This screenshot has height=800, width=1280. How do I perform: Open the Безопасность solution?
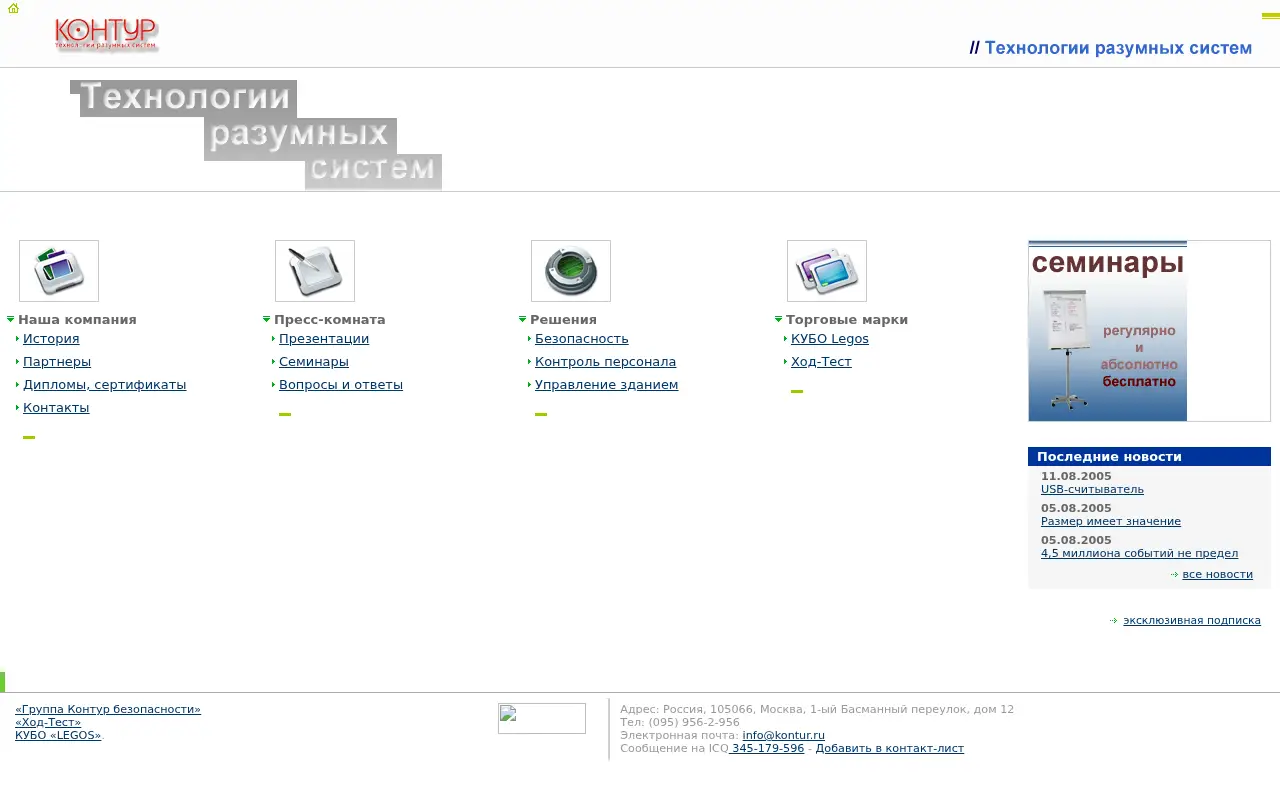582,339
